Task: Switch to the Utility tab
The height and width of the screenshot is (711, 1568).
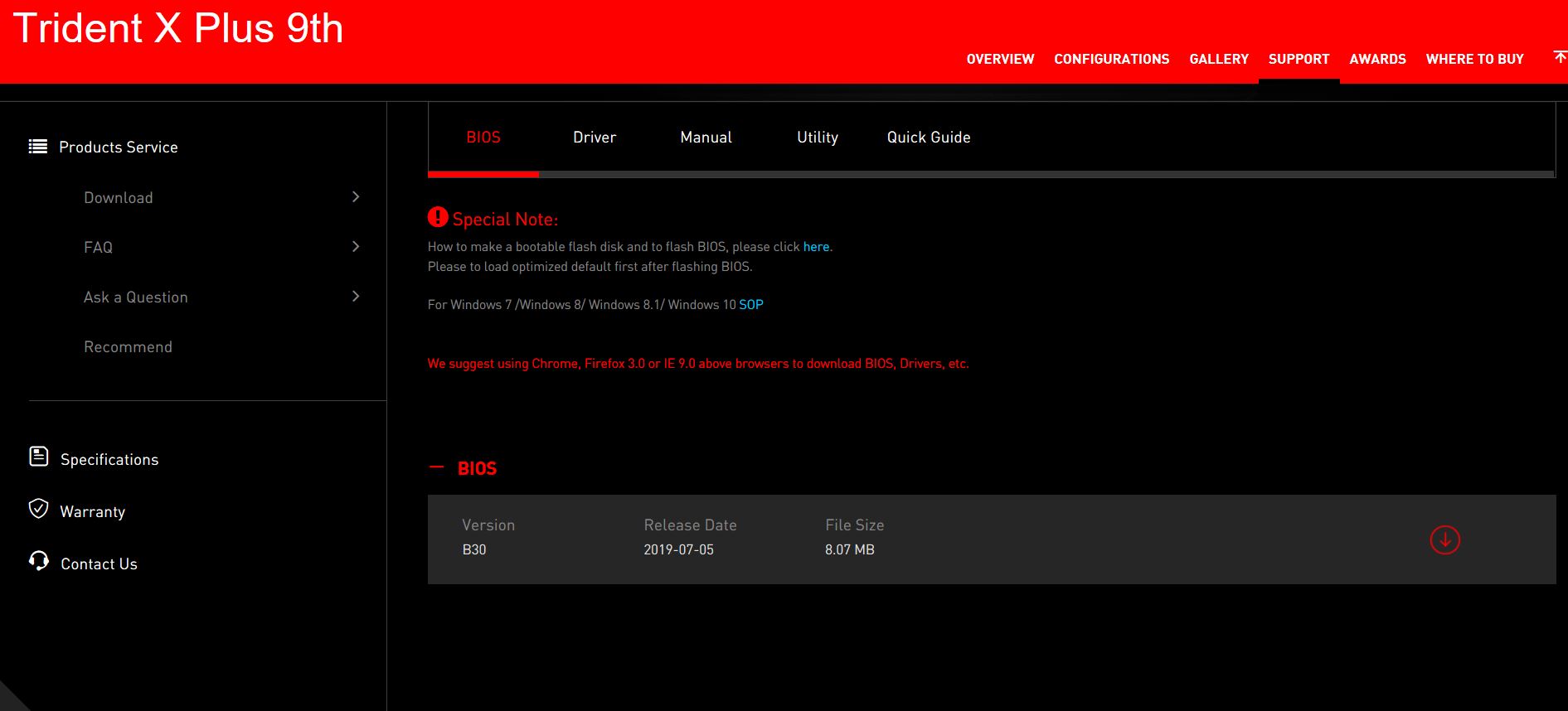Action: click(818, 138)
